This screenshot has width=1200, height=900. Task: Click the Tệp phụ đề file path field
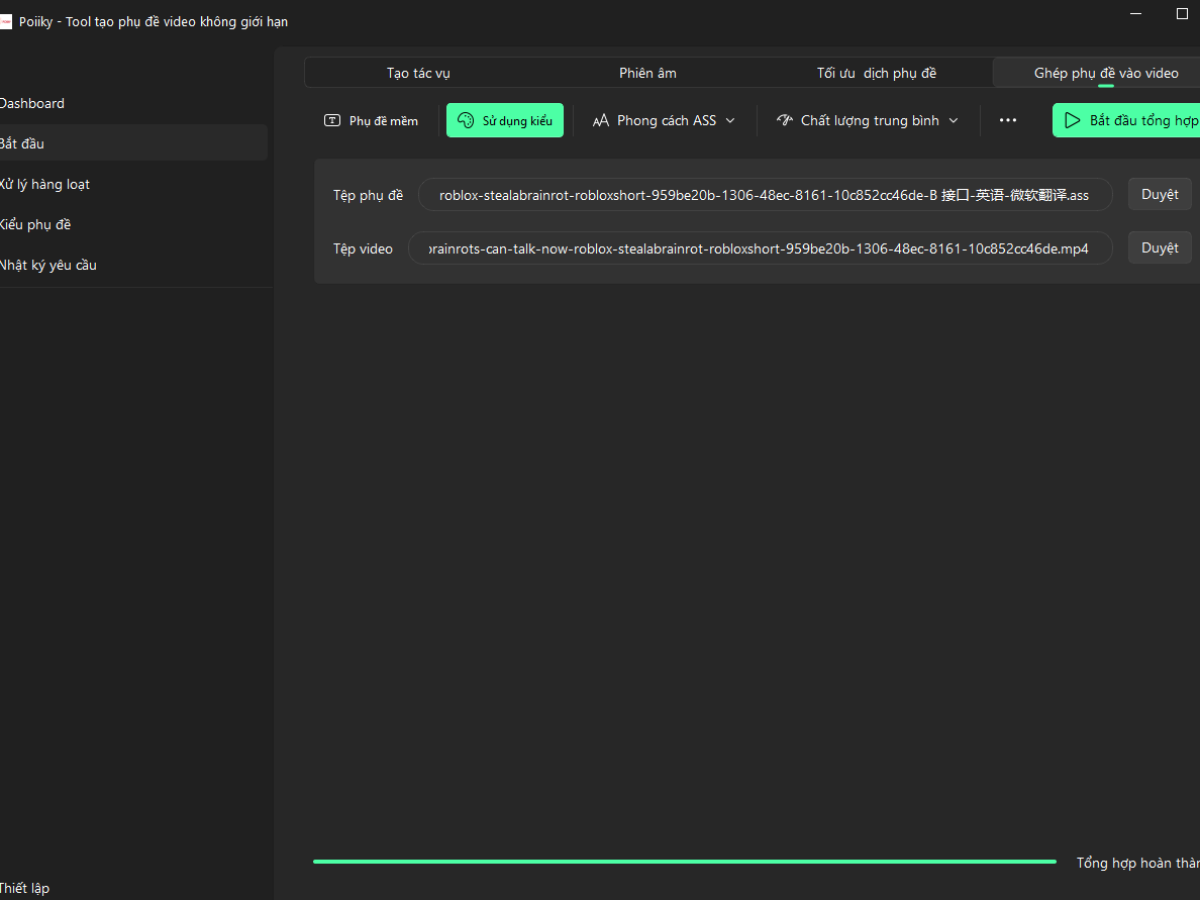[x=764, y=195]
